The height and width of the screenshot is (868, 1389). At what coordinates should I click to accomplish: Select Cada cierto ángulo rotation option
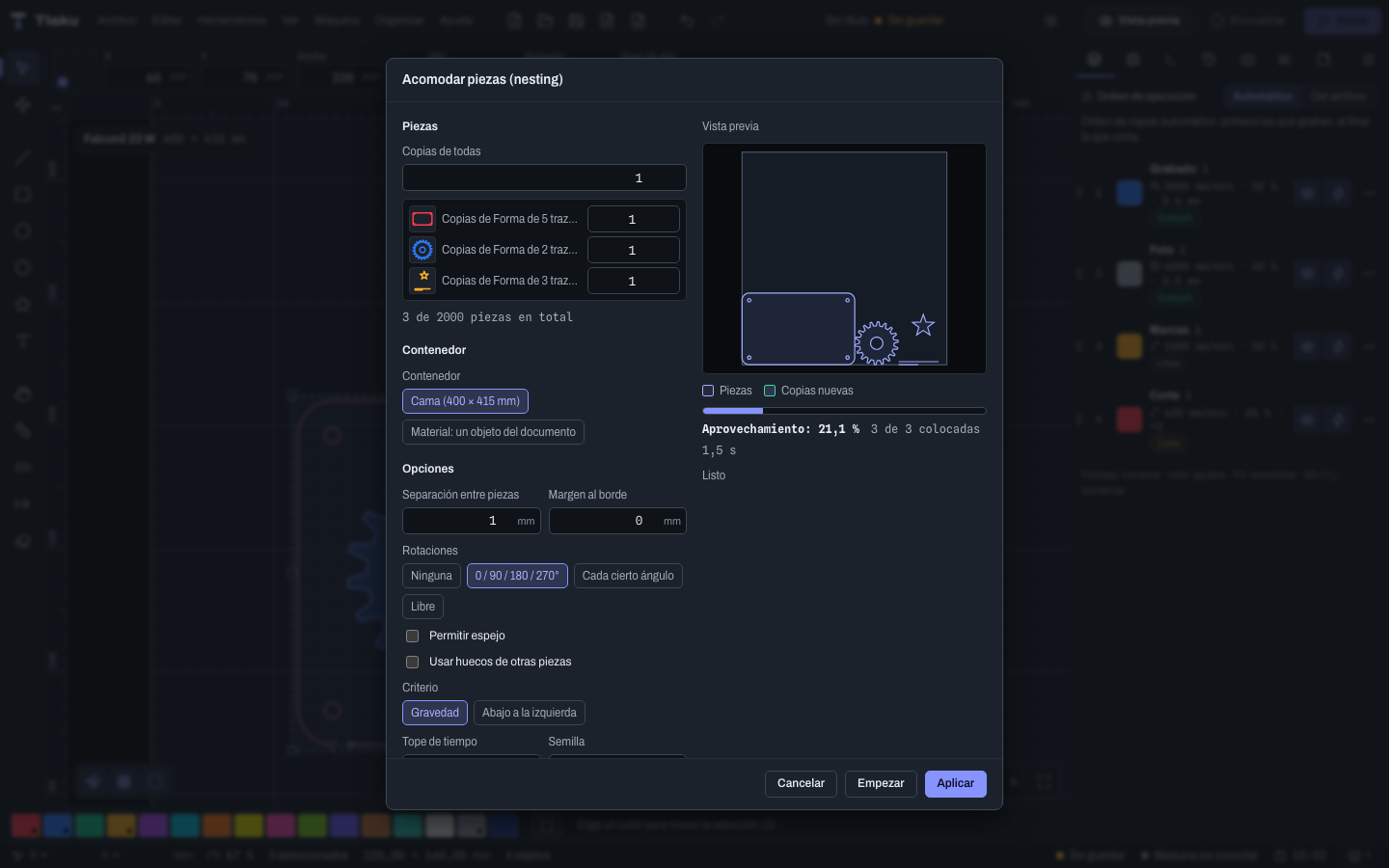tap(628, 576)
